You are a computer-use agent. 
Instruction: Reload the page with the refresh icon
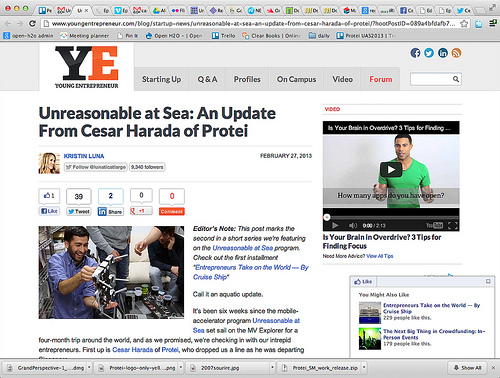pyautogui.click(x=32, y=23)
